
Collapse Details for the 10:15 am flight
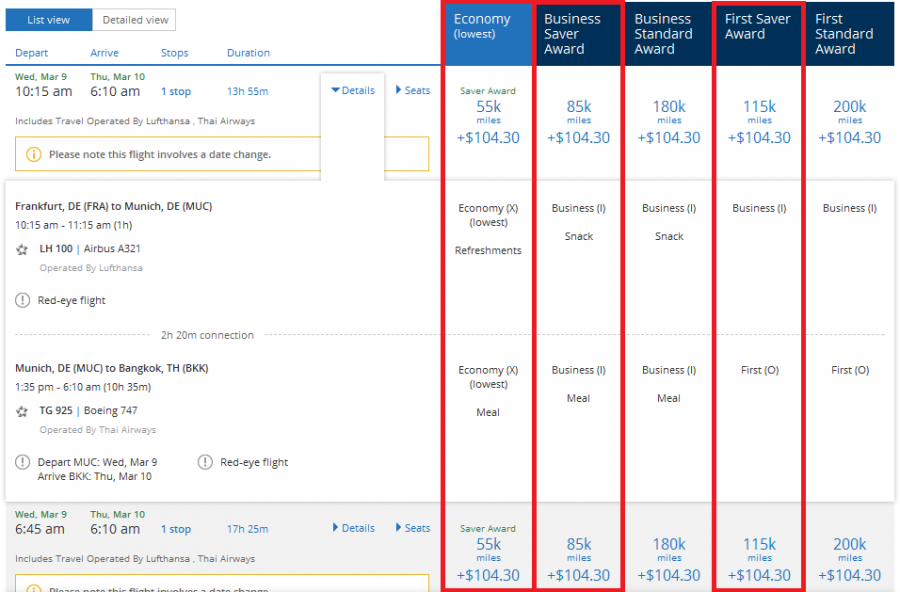tap(352, 90)
